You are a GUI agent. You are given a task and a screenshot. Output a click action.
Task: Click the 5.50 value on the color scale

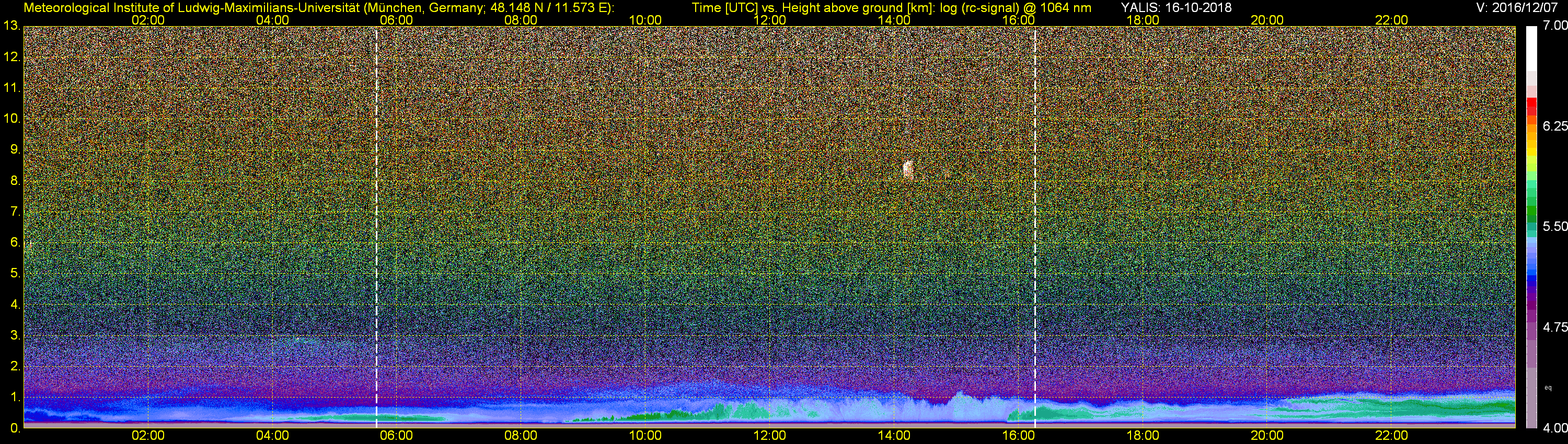pyautogui.click(x=1555, y=226)
